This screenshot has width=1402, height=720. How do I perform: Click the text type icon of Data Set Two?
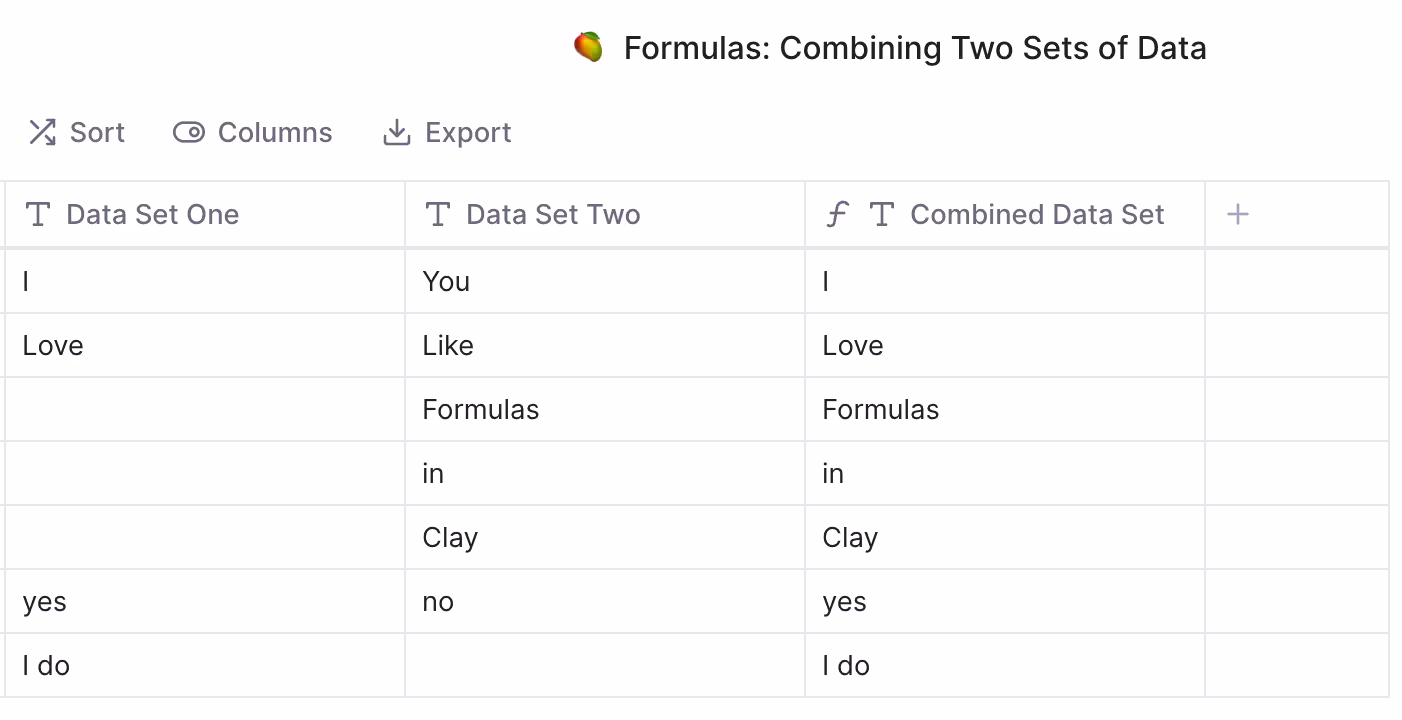(x=438, y=214)
